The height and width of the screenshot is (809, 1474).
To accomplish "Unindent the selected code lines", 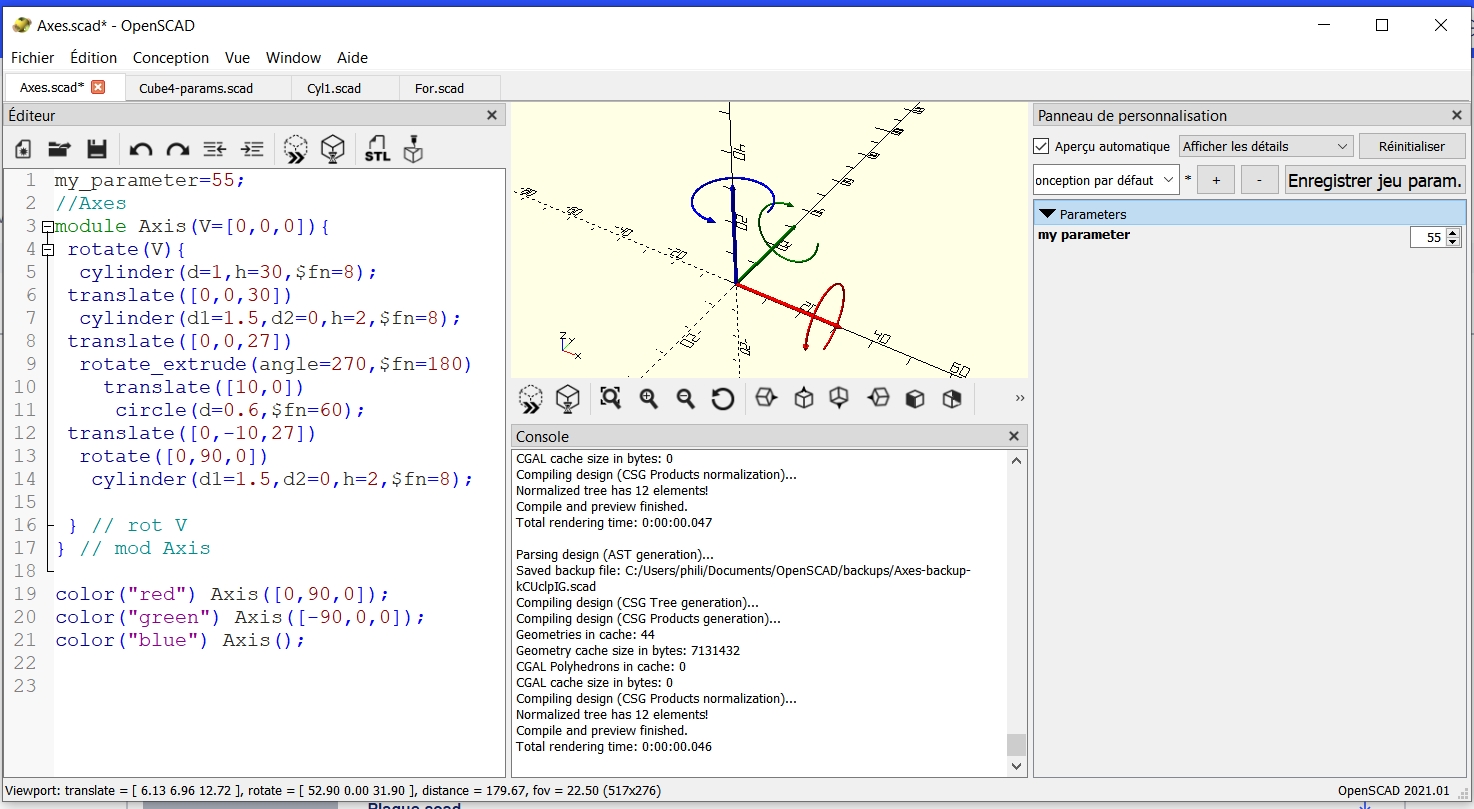I will (215, 149).
